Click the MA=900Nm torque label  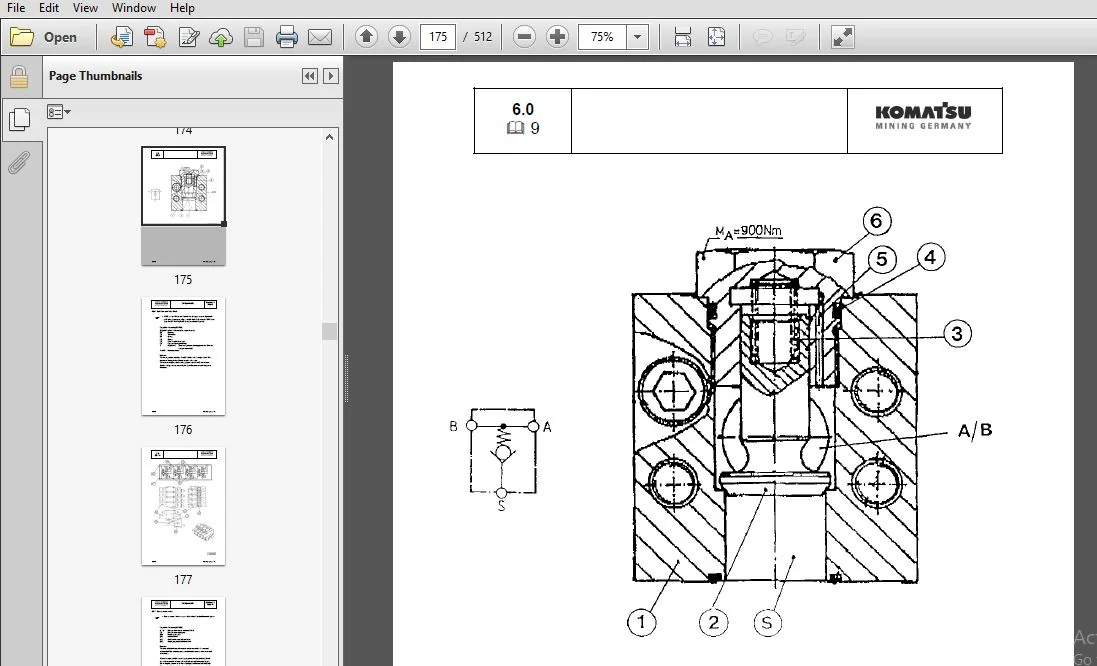[x=748, y=232]
